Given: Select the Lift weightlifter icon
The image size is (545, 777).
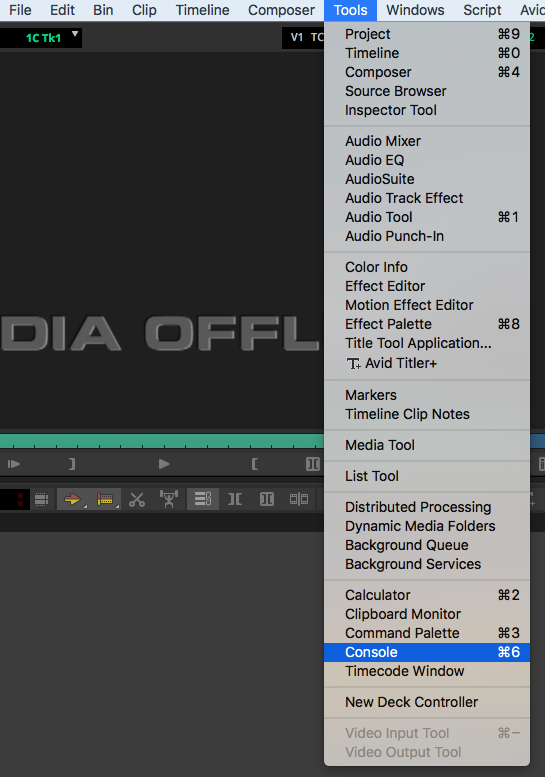Looking at the screenshot, I should coord(169,499).
